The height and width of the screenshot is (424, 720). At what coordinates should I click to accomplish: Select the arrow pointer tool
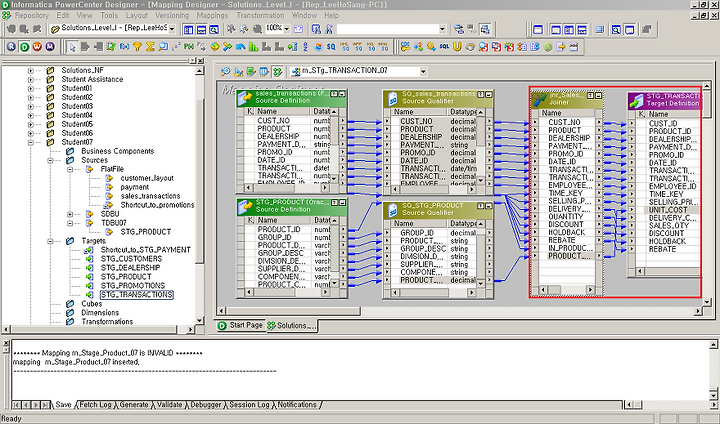click(x=73, y=47)
